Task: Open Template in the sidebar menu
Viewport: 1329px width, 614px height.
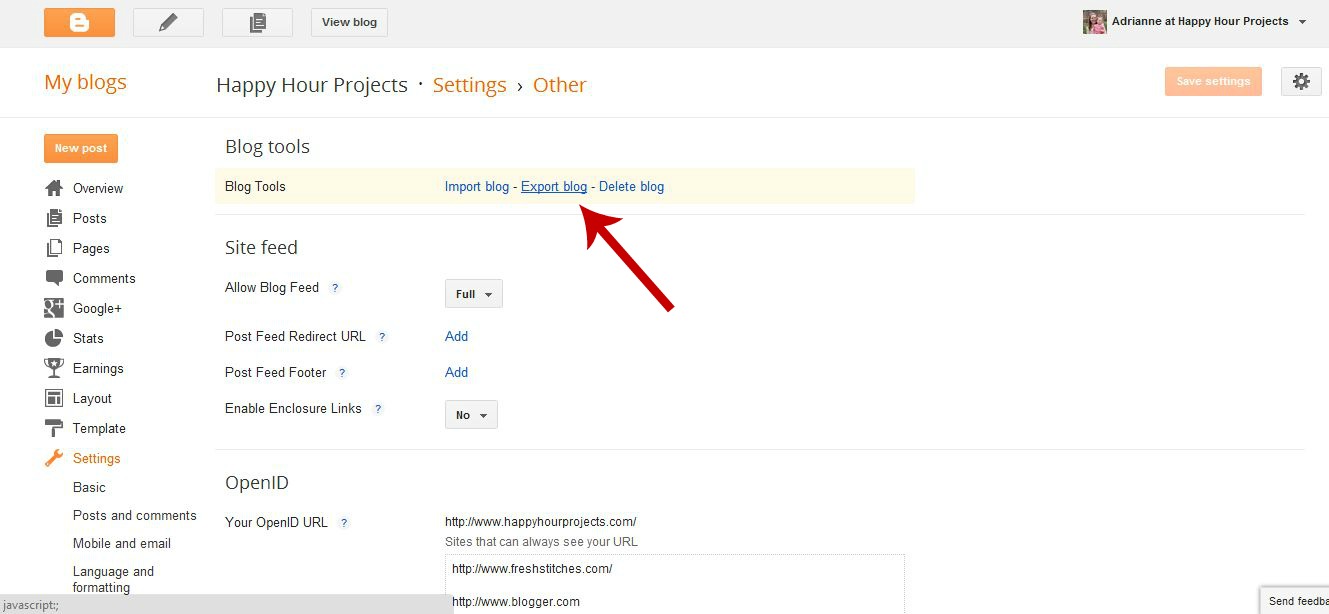Action: pyautogui.click(x=99, y=428)
